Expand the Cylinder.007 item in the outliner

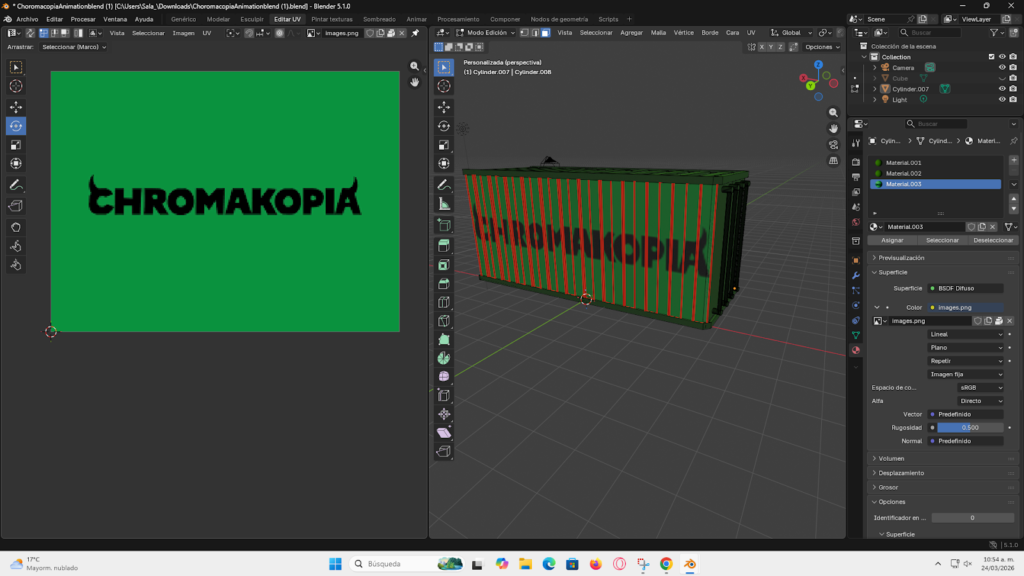point(874,89)
